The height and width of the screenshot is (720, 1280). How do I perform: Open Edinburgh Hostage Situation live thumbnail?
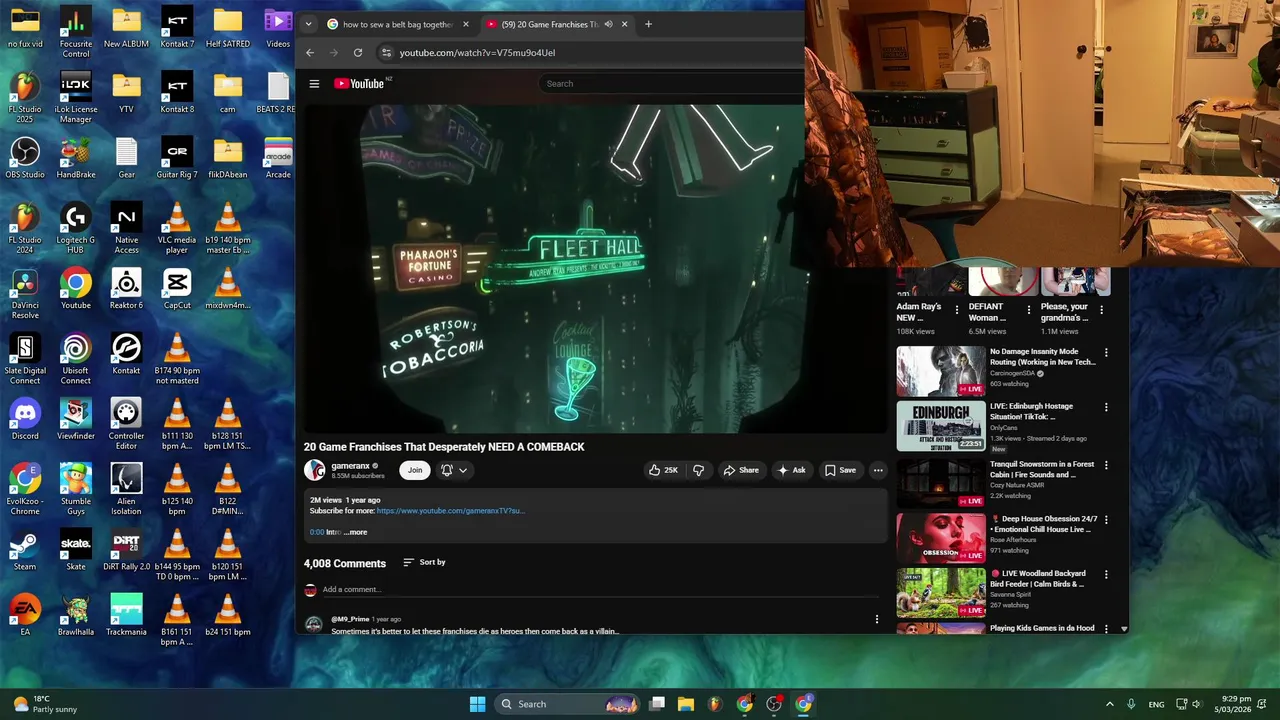(941, 426)
